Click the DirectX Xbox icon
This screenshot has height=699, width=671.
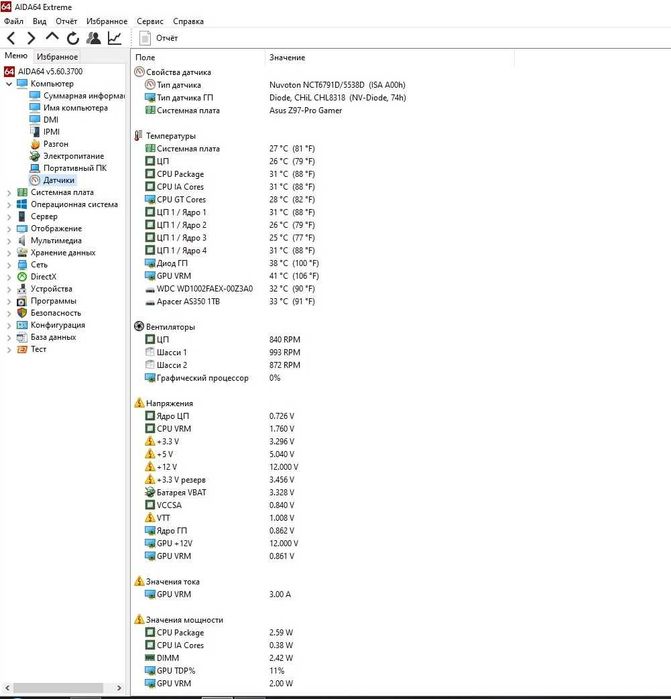[22, 276]
